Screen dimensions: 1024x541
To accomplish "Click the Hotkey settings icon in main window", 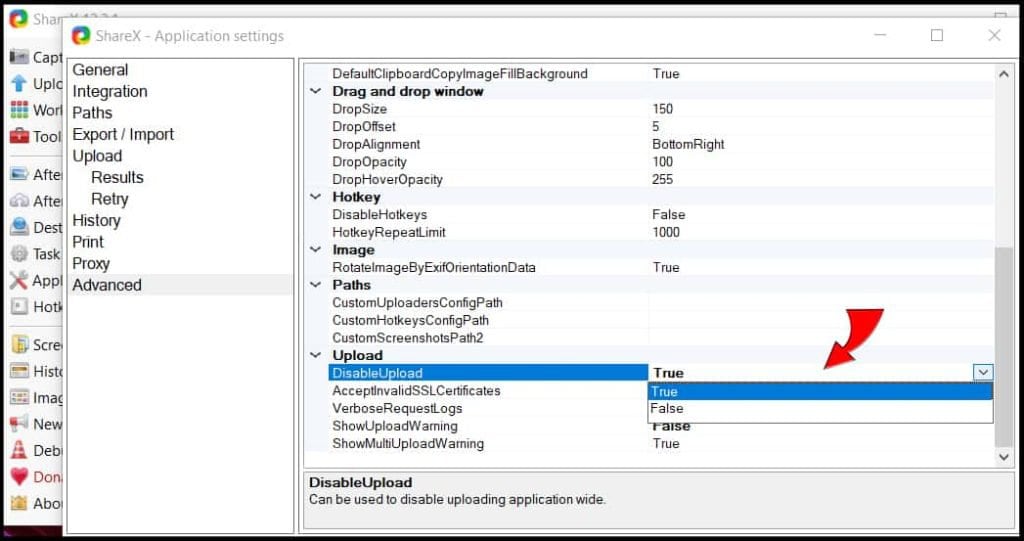I will [x=20, y=306].
